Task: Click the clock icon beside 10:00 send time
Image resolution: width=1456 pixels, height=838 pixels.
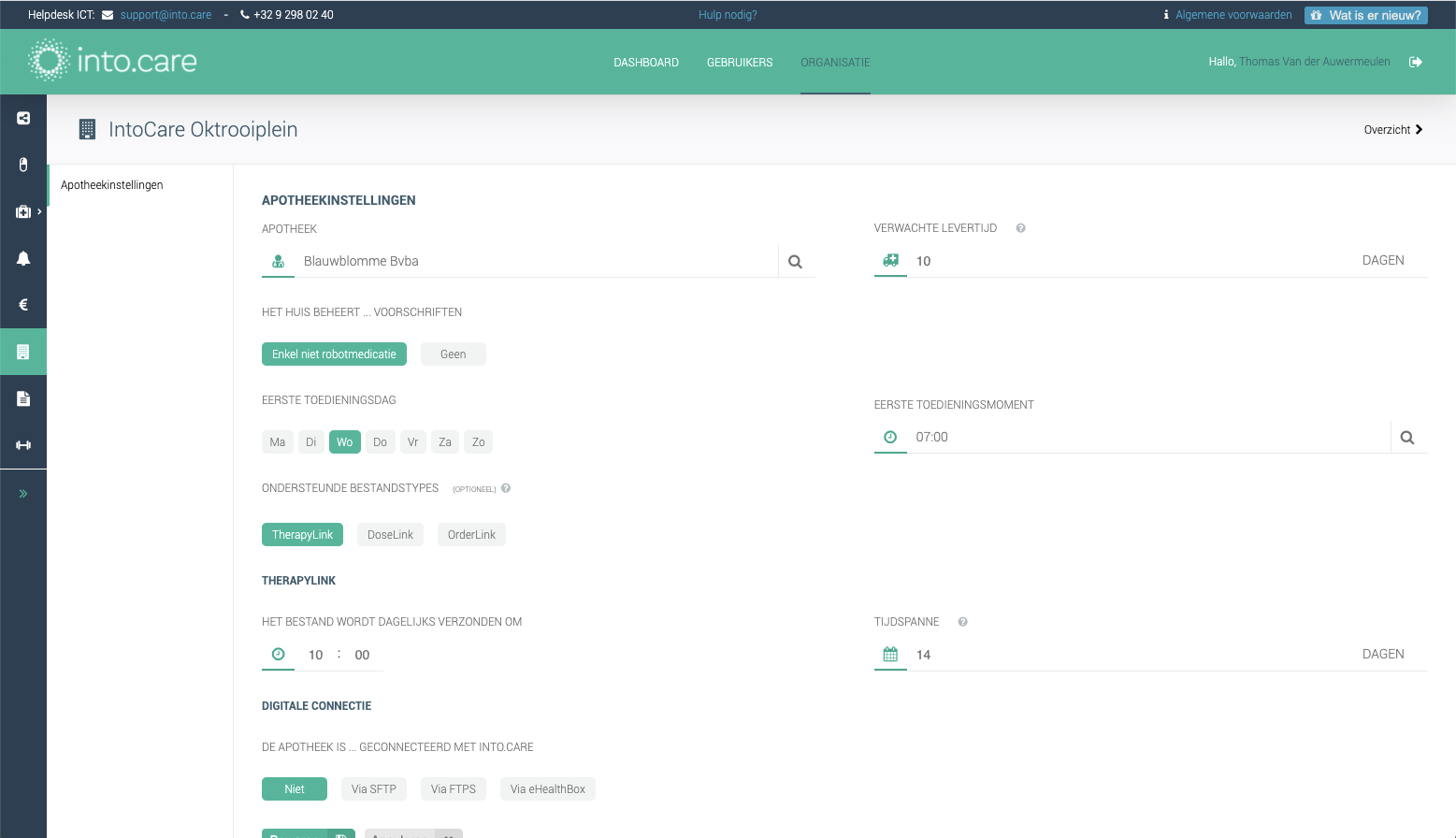Action: coord(278,654)
